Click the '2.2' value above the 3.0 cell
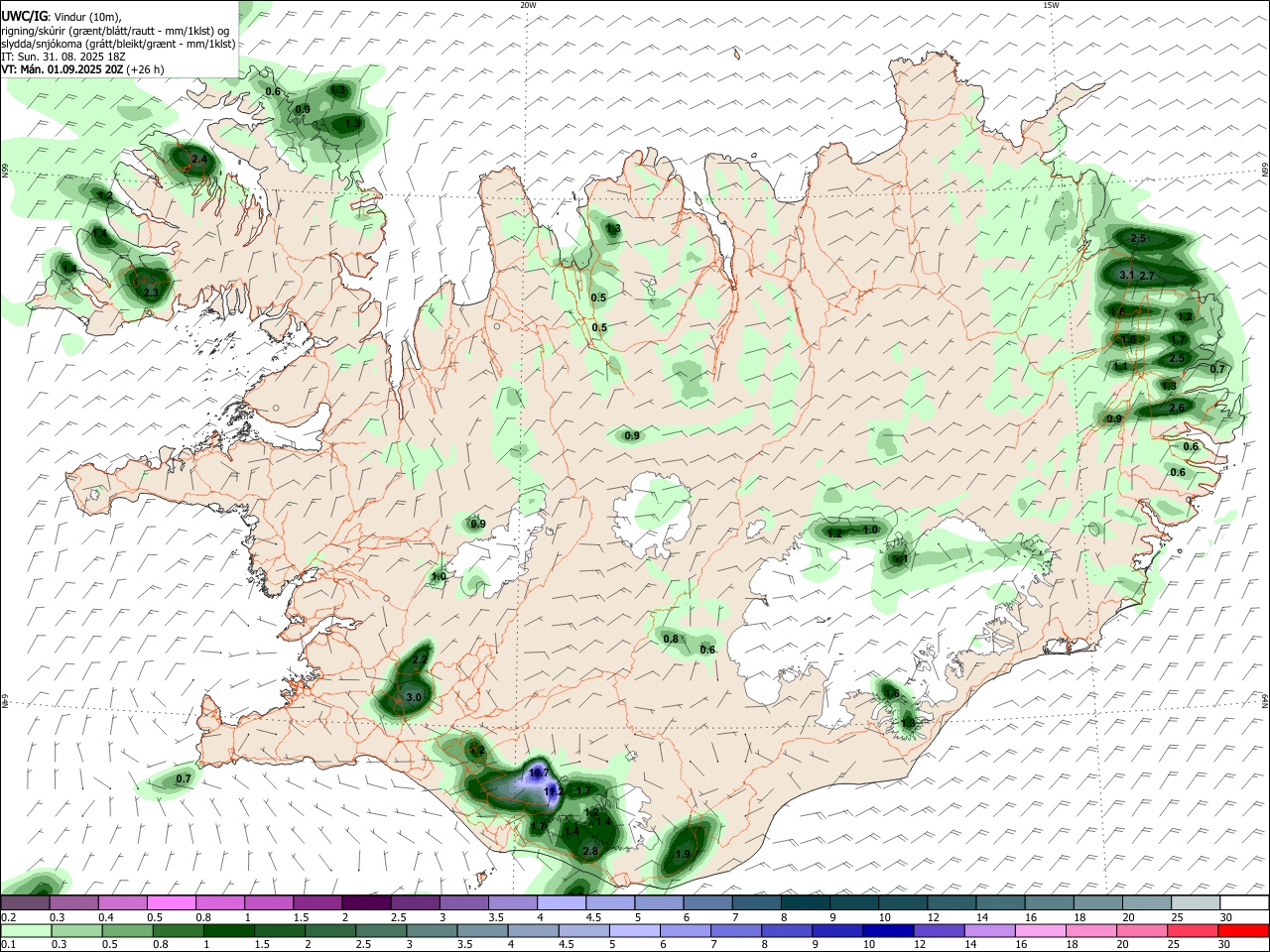The image size is (1270, 952). tap(419, 659)
